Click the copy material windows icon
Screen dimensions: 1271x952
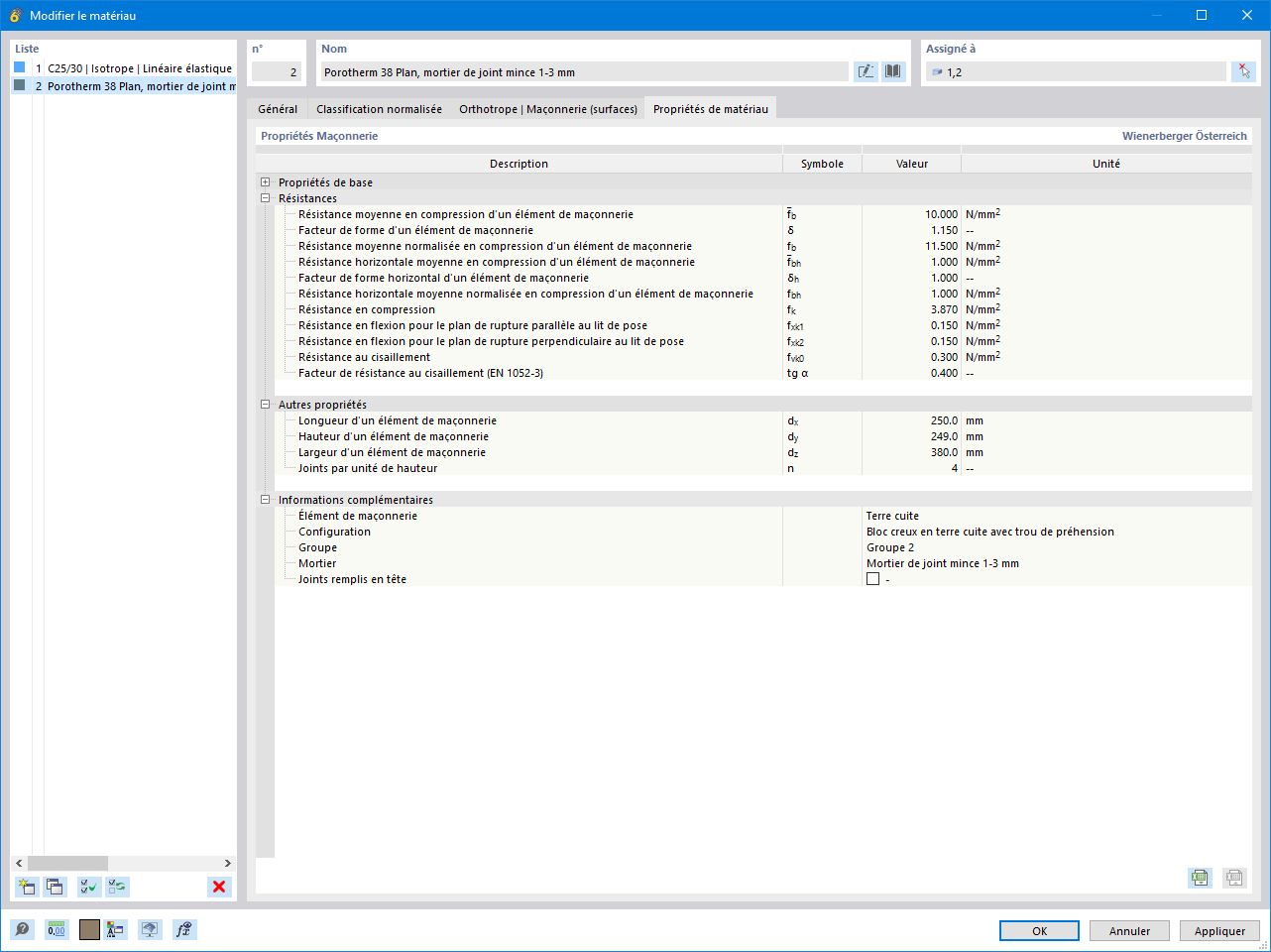pyautogui.click(x=55, y=887)
